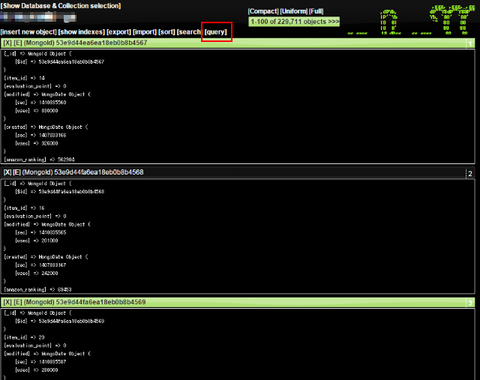
Task: Click the insert new object link
Action: pos(29,32)
